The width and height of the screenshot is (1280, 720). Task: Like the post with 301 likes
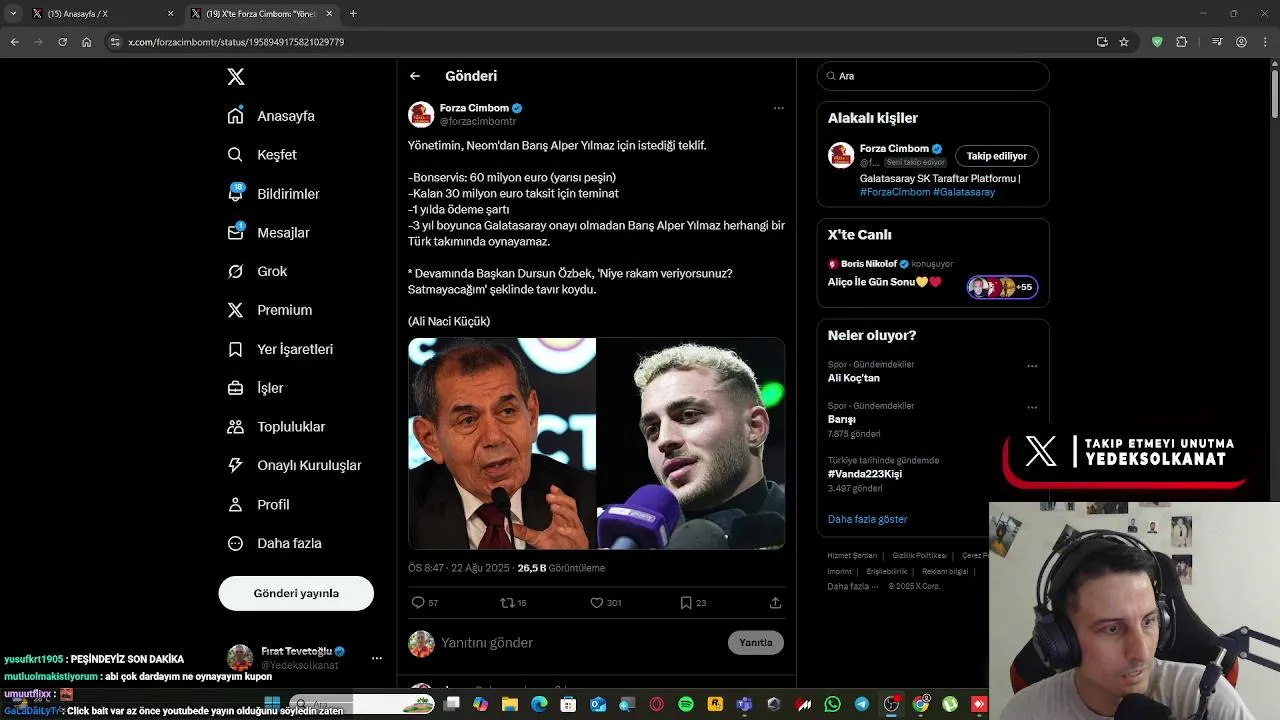[x=596, y=603]
